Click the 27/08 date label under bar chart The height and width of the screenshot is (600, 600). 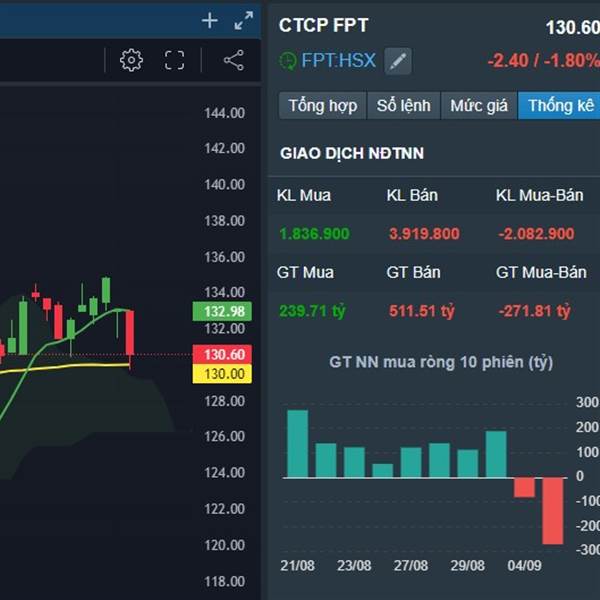[411, 566]
